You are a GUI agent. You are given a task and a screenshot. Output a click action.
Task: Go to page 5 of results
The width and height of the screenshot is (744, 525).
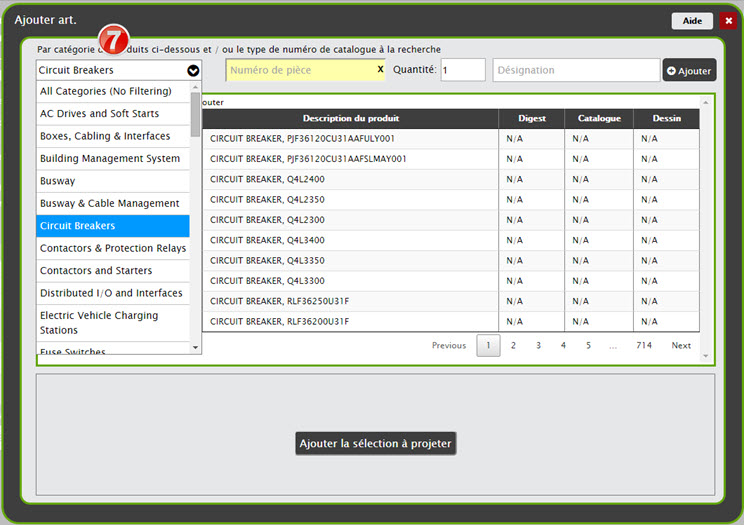(x=588, y=346)
